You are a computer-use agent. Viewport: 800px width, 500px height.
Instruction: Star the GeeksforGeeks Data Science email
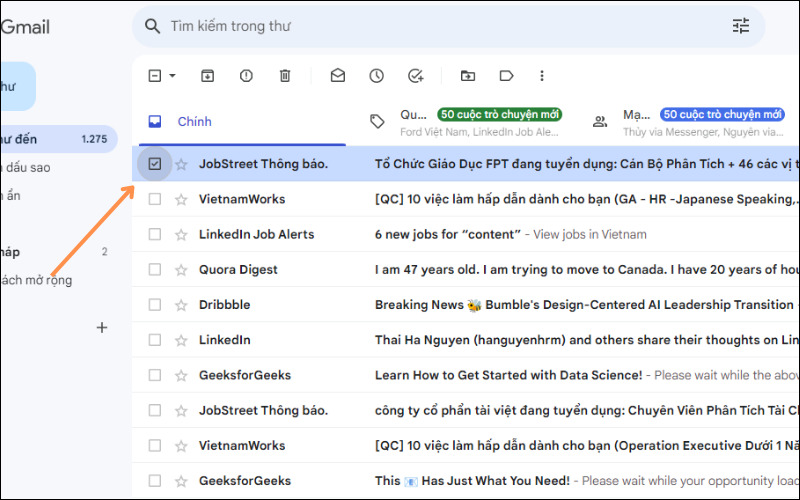[x=181, y=376]
